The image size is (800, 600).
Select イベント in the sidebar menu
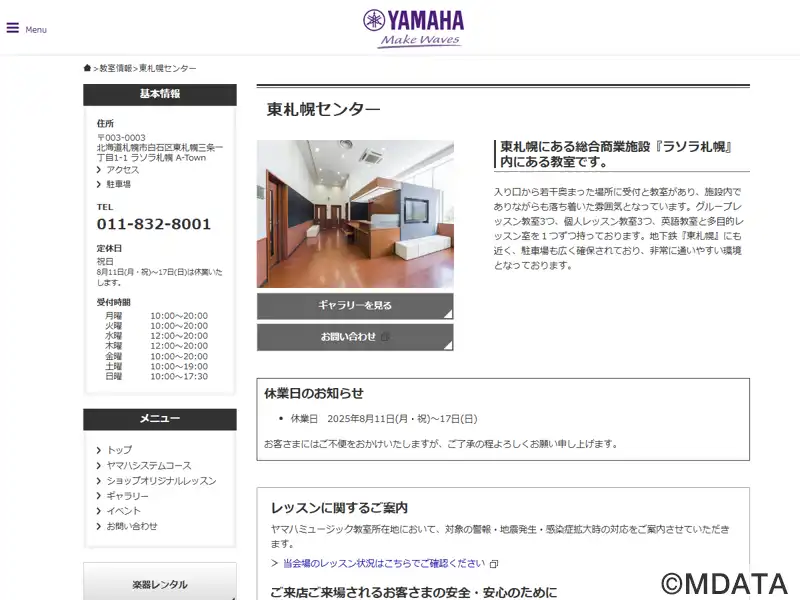123,511
